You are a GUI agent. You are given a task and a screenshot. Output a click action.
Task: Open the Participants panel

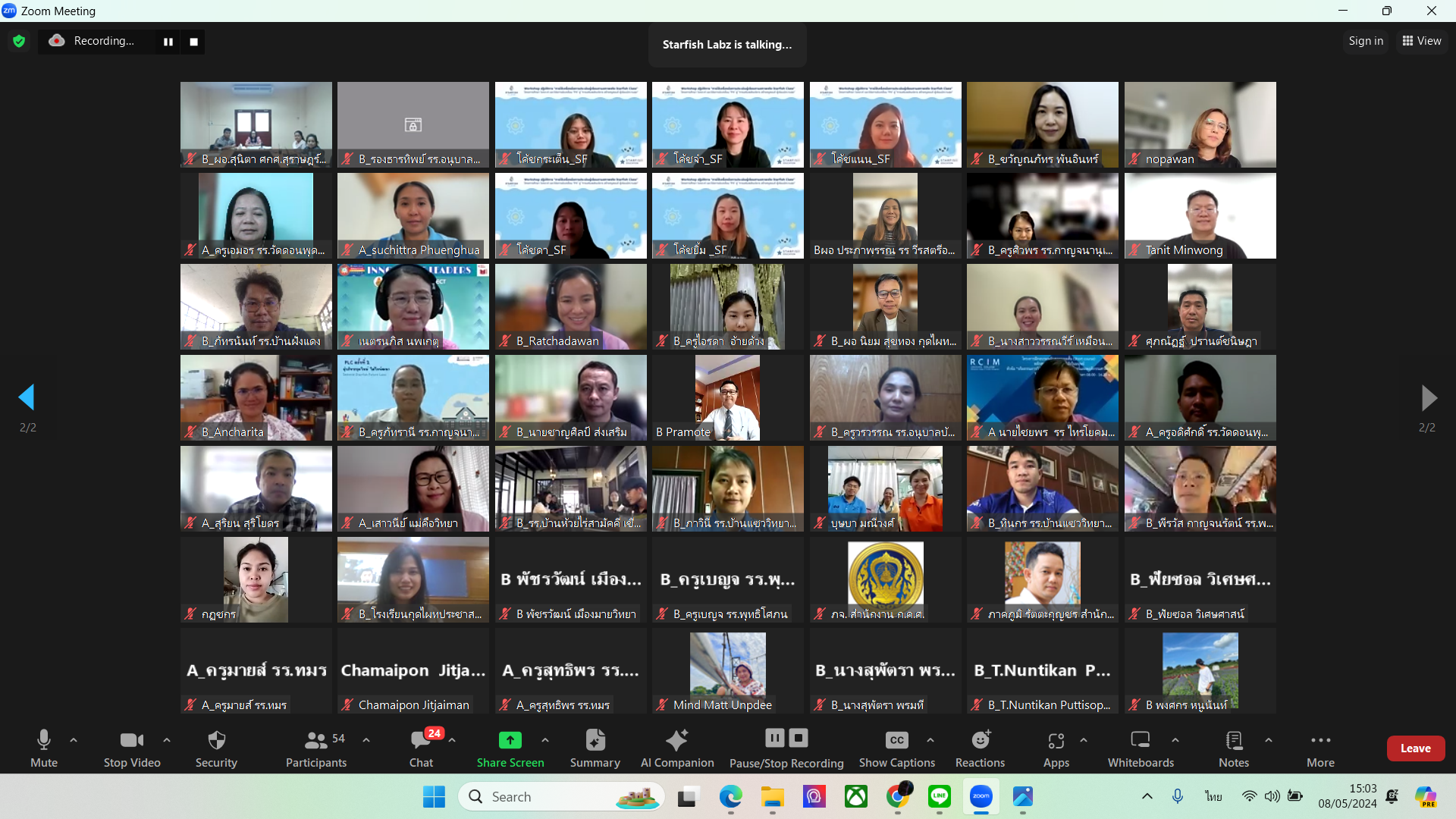click(x=316, y=740)
